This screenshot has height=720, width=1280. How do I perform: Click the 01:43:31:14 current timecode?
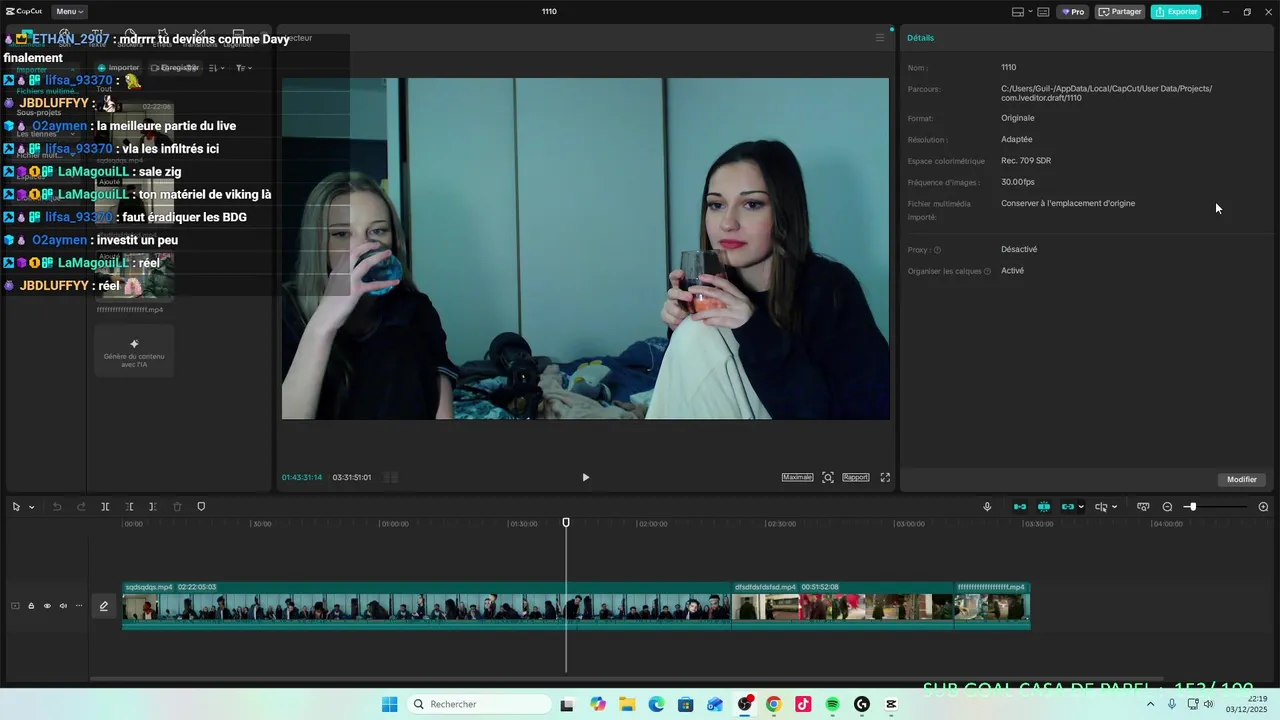click(x=302, y=477)
